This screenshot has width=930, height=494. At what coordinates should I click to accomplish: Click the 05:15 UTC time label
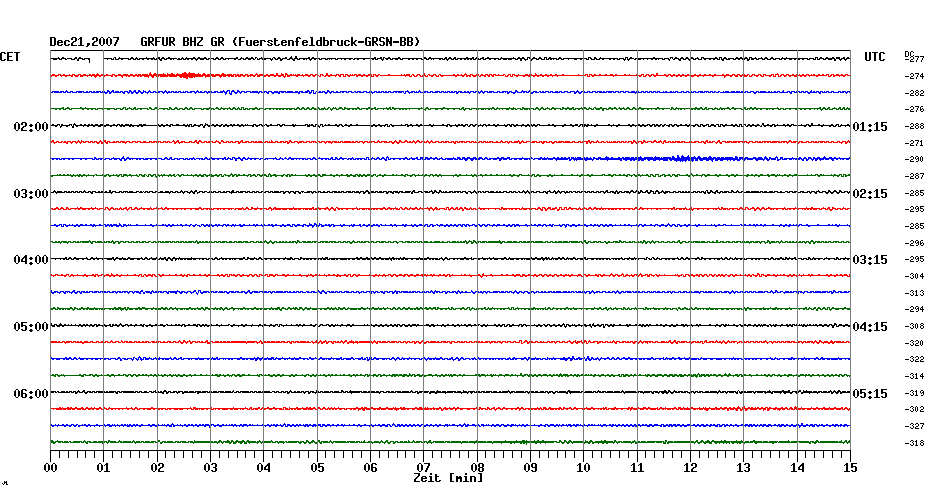pos(870,394)
